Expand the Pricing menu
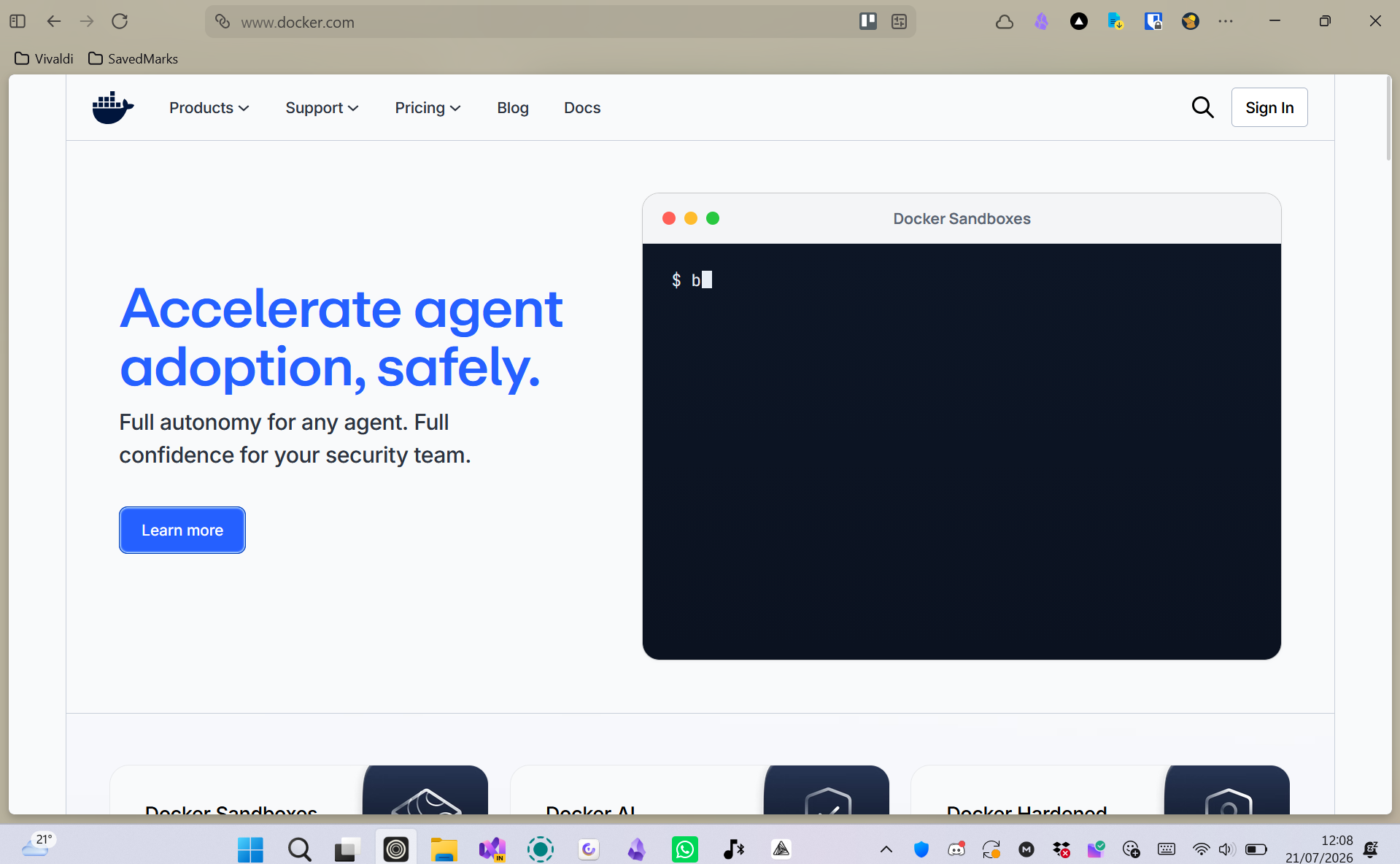The image size is (1400, 864). tap(428, 108)
